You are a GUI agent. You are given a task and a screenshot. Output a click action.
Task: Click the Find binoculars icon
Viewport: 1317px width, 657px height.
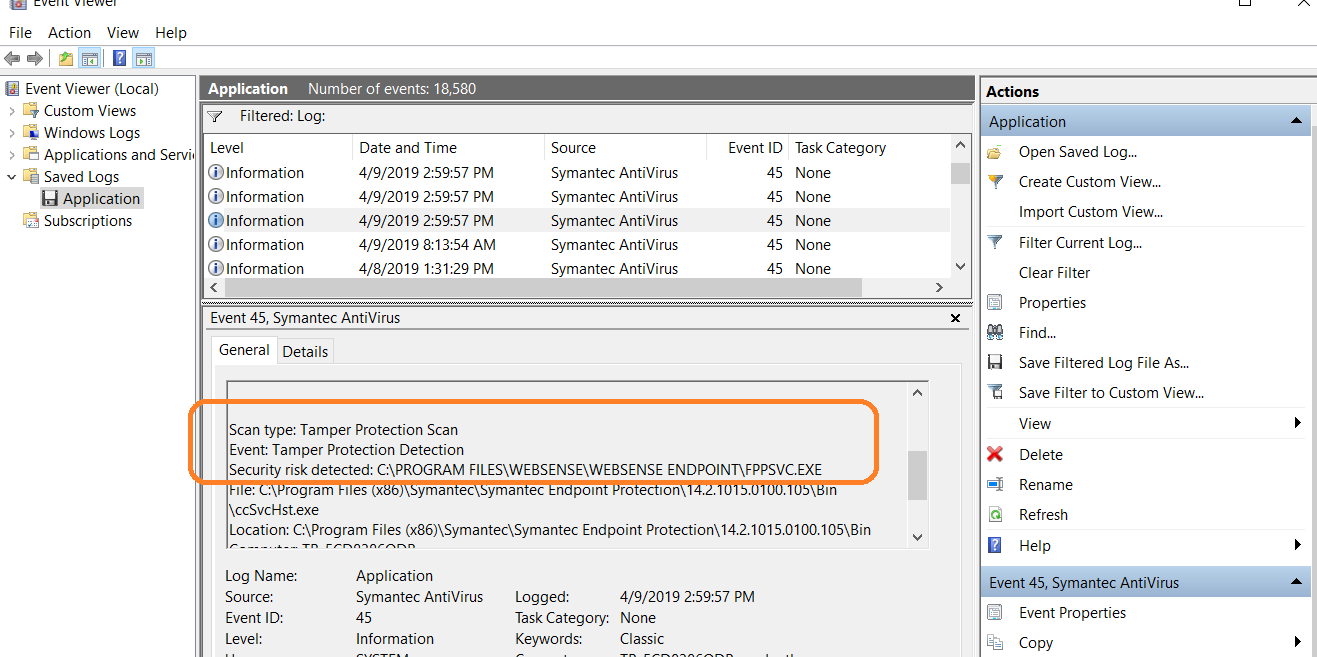[994, 331]
